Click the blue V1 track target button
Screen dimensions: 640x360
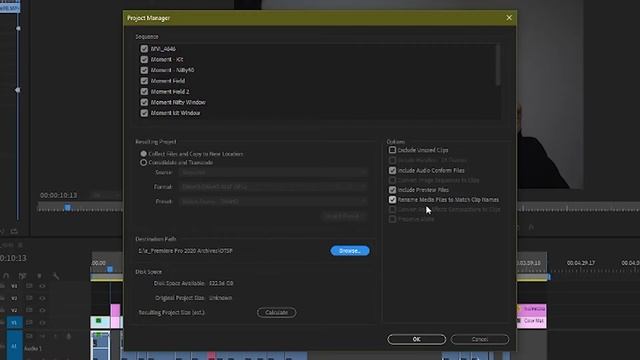pos(14,322)
